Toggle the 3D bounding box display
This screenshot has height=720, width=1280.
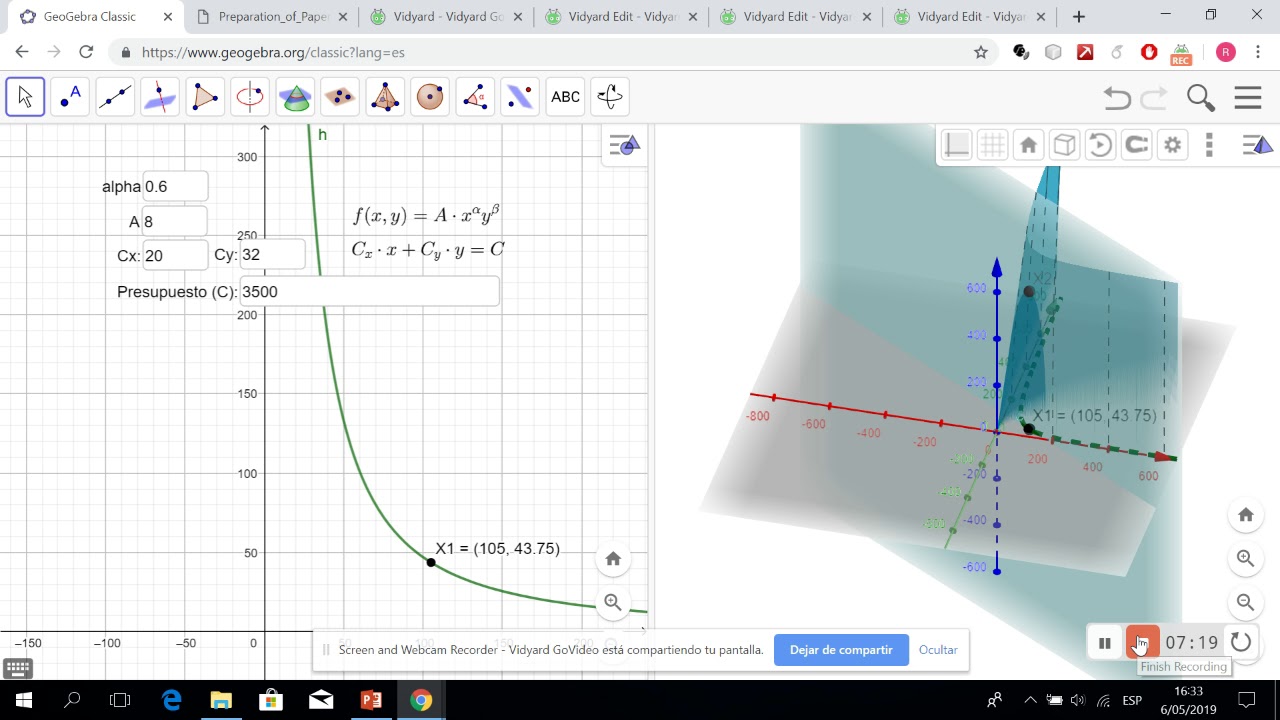(x=1064, y=145)
